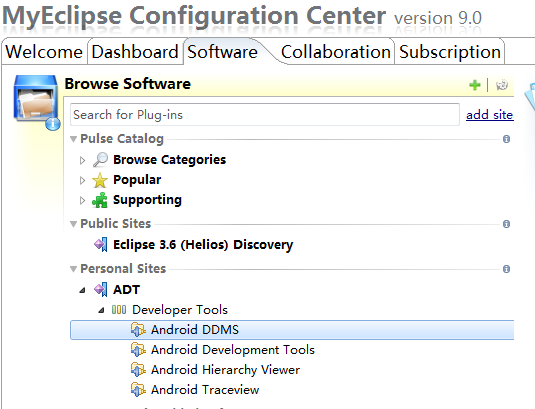Click the Supporting puzzle piece icon
This screenshot has width=535, height=409.
point(100,200)
